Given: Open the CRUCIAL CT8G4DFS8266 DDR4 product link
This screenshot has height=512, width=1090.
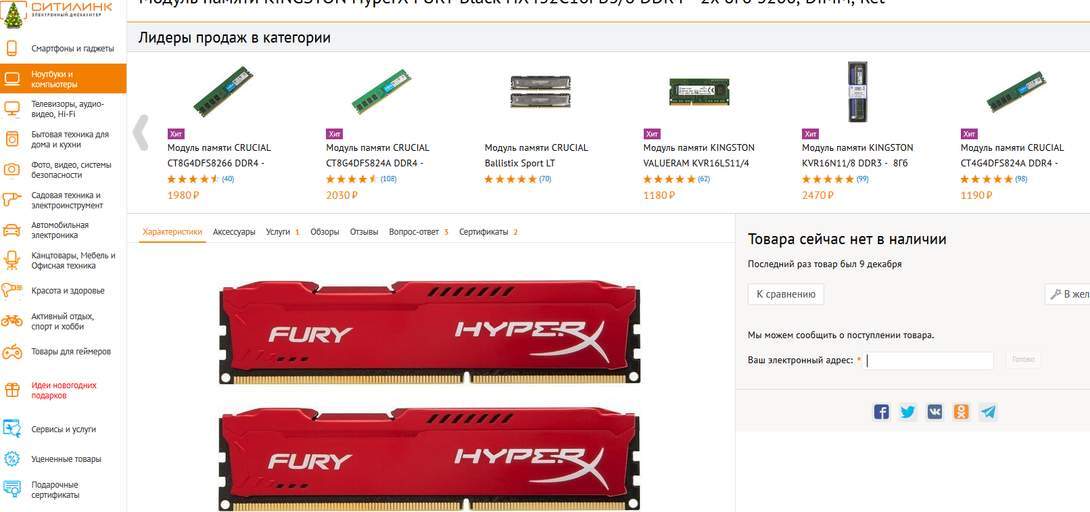Looking at the screenshot, I should 219,156.
